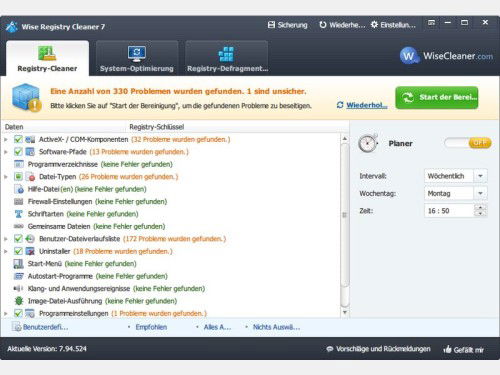The width and height of the screenshot is (500, 375).
Task: Click the Gefällt mir thumbs-up icon
Action: coord(447,349)
